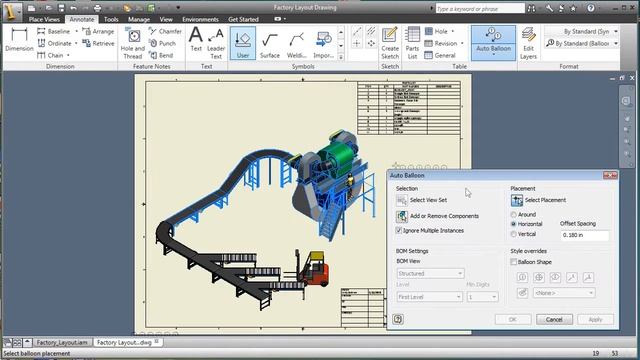640x360 pixels.
Task: Select the Punch note tool
Action: 162,43
